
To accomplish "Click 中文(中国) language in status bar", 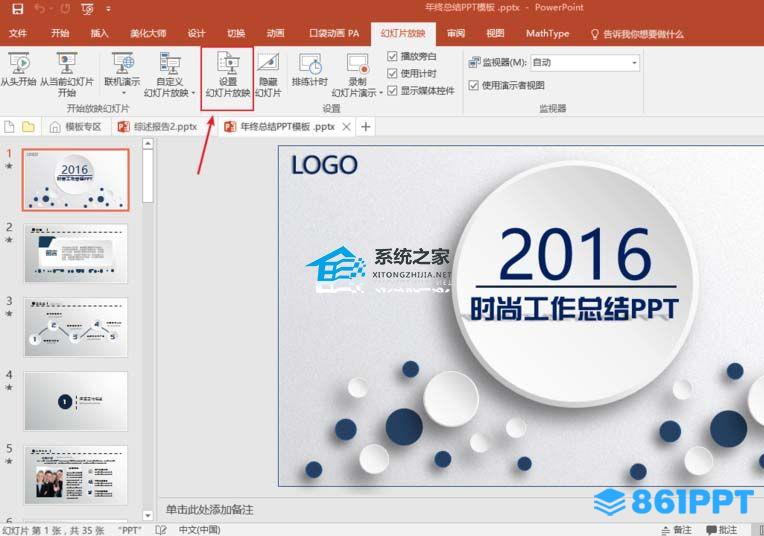I will click(x=199, y=530).
